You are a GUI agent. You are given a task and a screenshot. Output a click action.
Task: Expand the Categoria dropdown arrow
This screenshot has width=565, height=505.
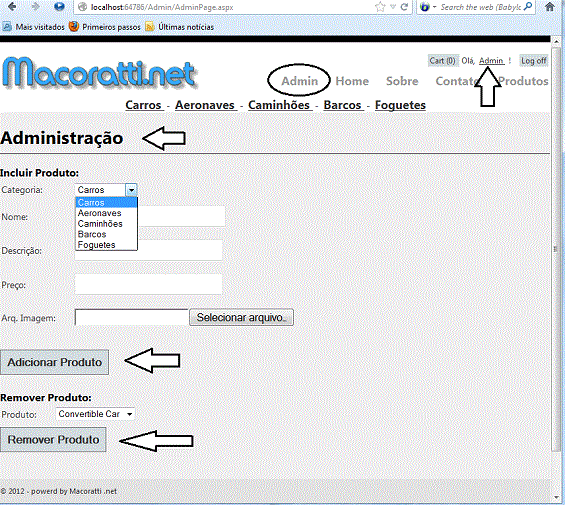point(131,190)
